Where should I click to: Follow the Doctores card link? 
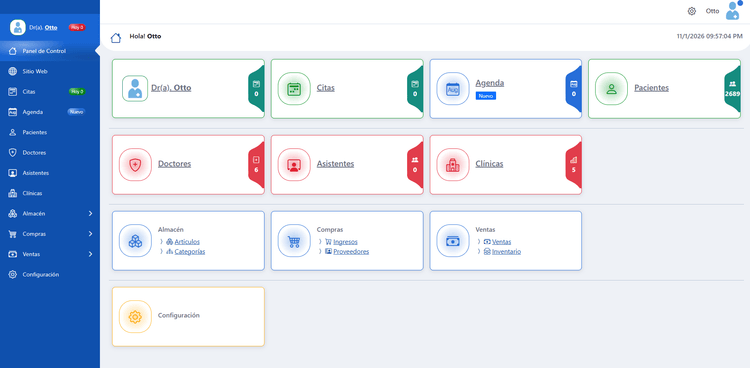pos(175,164)
